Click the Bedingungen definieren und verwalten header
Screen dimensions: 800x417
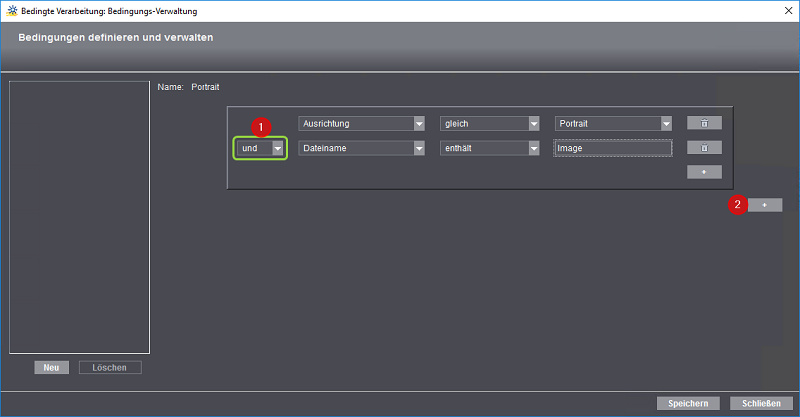tap(115, 38)
